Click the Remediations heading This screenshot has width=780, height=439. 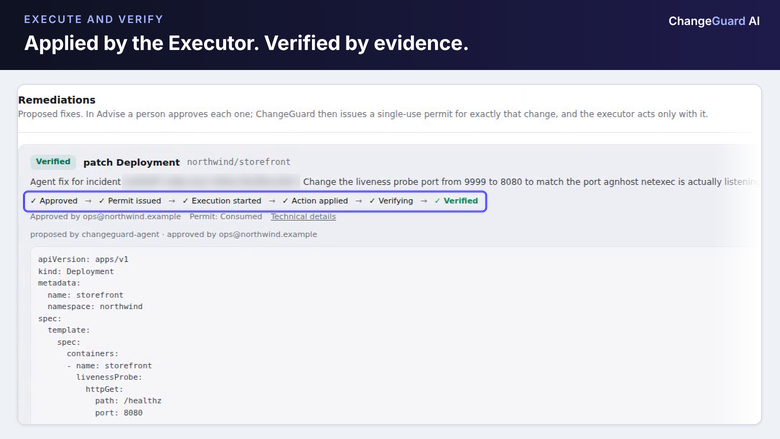(x=57, y=100)
